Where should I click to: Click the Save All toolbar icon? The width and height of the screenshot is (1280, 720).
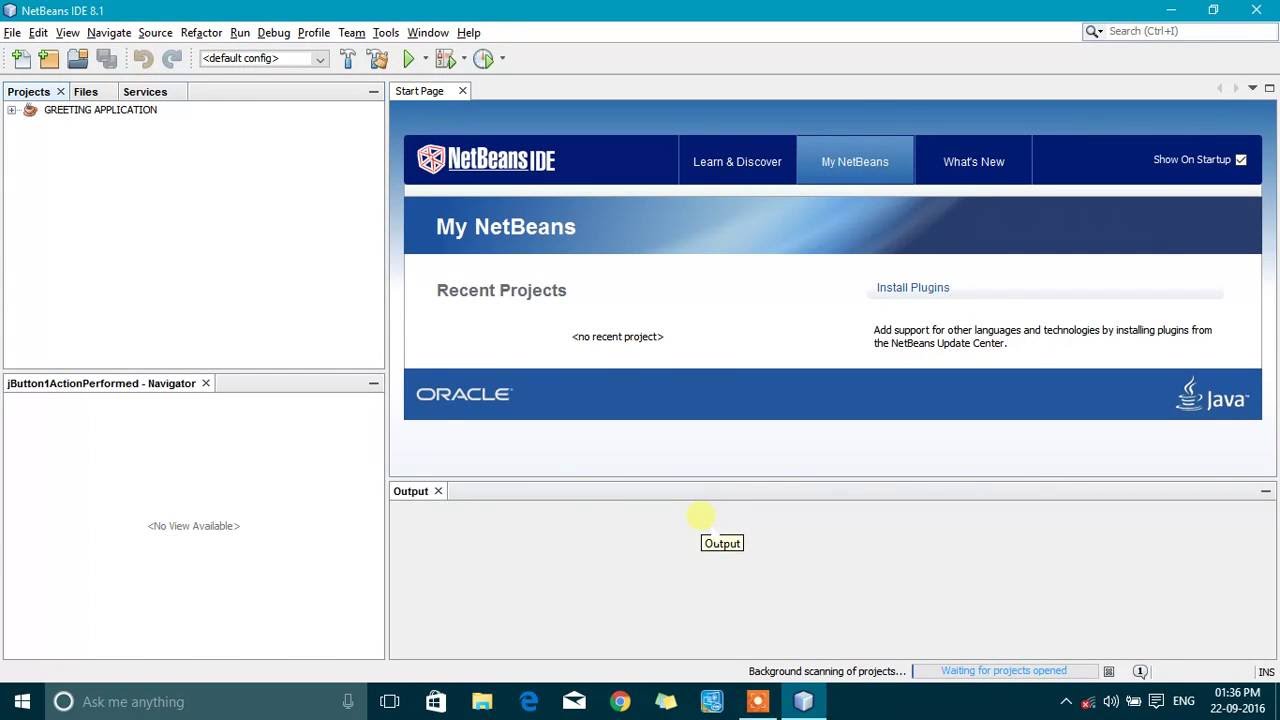(x=106, y=59)
